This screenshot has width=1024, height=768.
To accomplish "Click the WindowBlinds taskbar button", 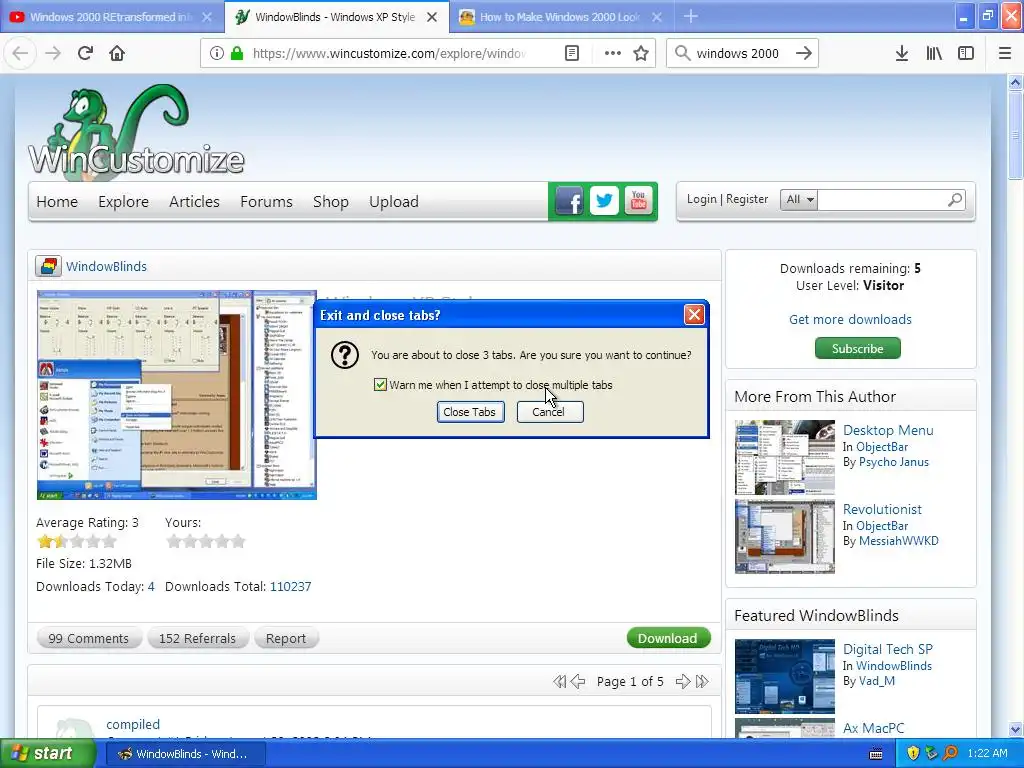I will click(x=185, y=754).
